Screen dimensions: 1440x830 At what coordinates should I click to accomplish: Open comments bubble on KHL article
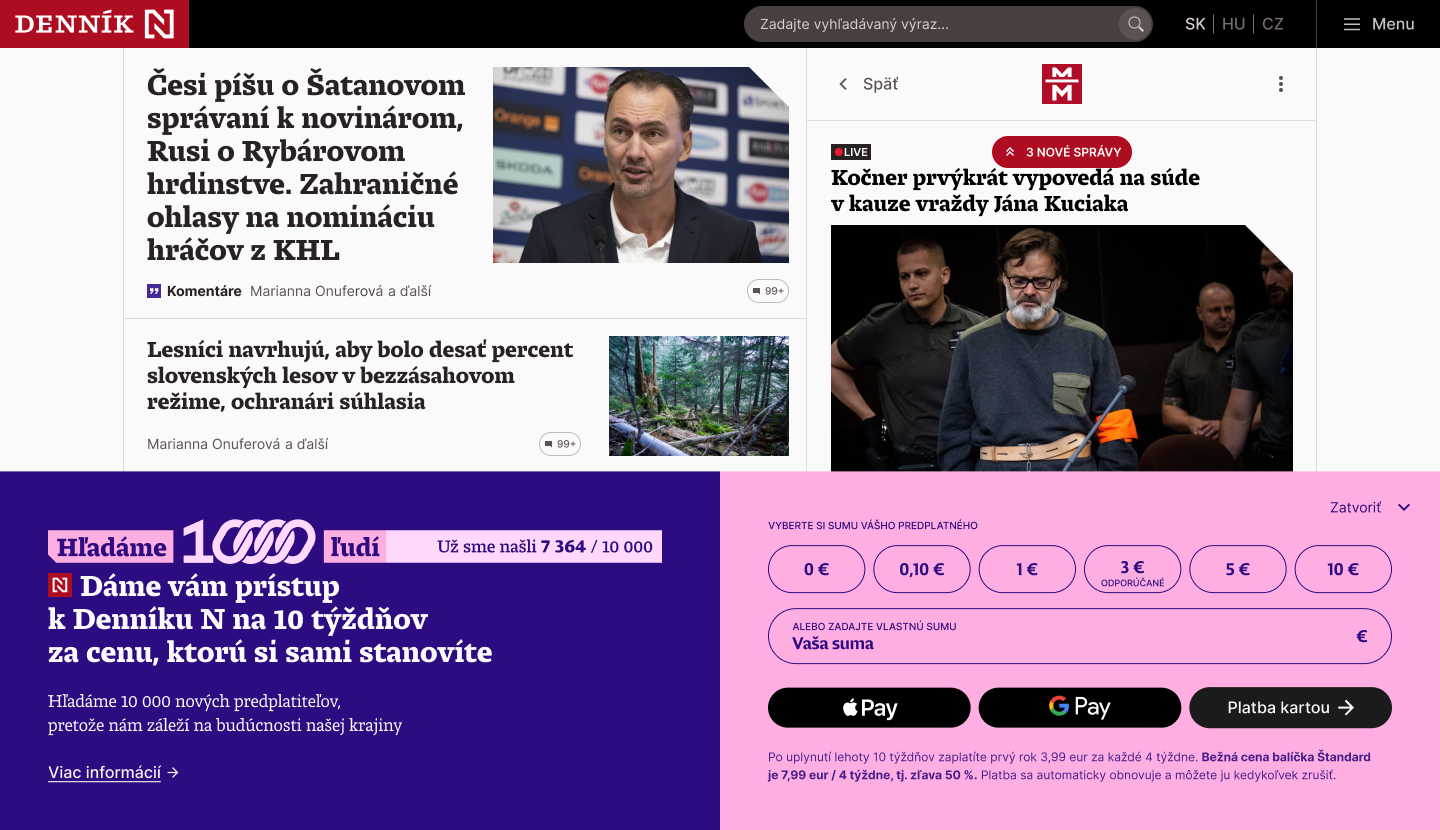click(x=768, y=291)
